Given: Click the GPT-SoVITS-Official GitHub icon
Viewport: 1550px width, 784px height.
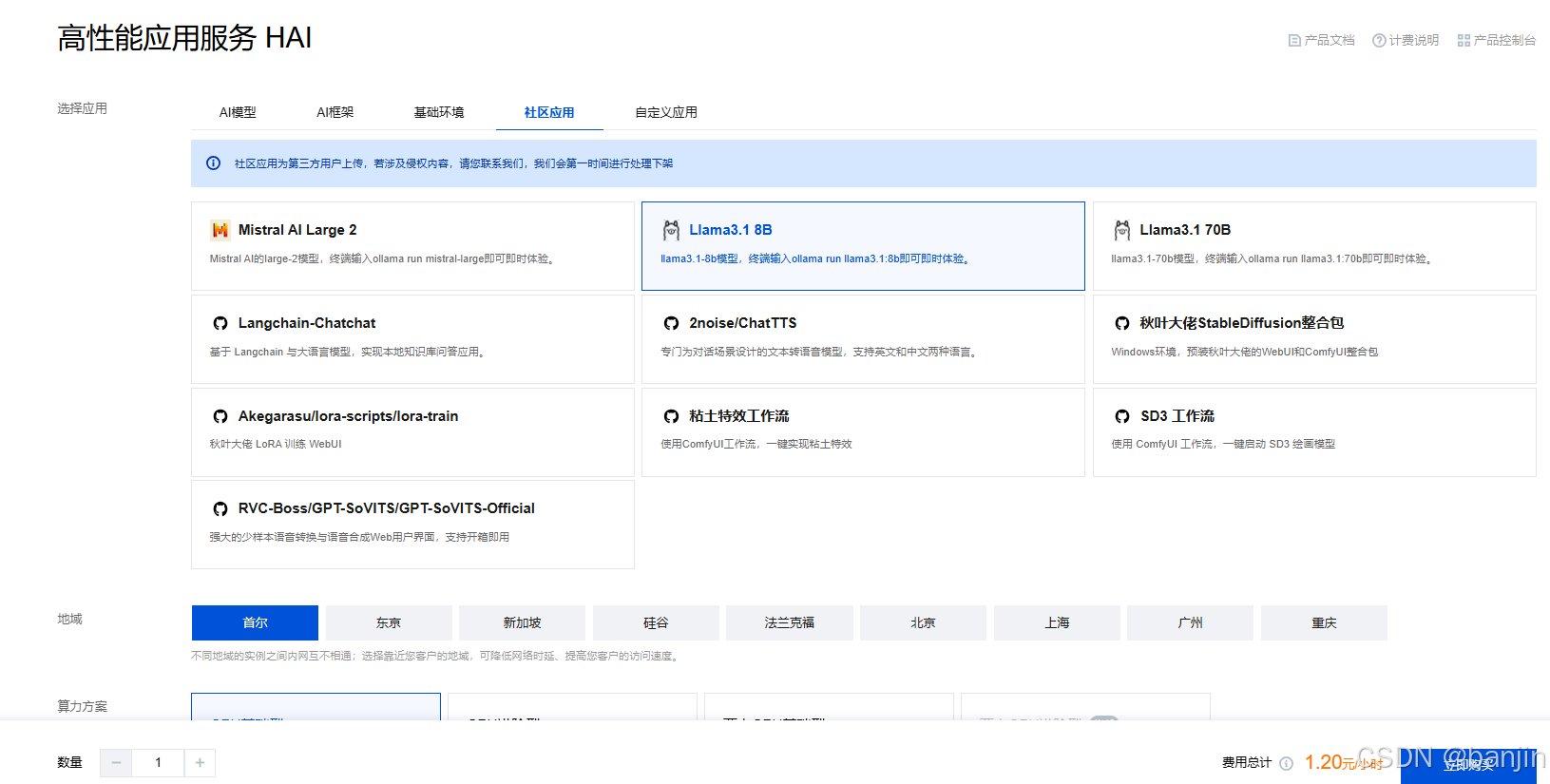Looking at the screenshot, I should pyautogui.click(x=220, y=508).
